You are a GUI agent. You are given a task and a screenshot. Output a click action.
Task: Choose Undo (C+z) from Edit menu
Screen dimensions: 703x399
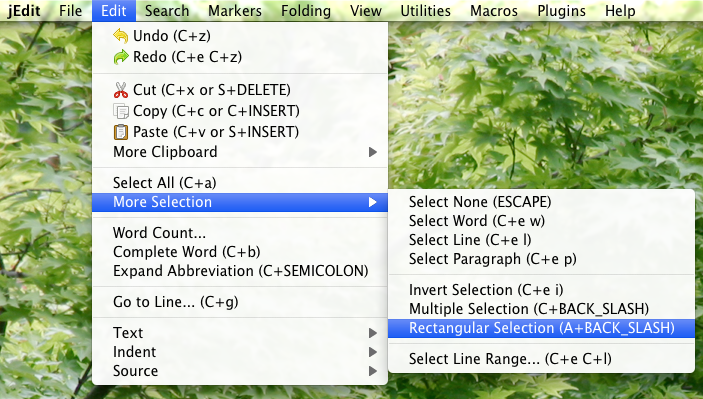click(x=240, y=35)
